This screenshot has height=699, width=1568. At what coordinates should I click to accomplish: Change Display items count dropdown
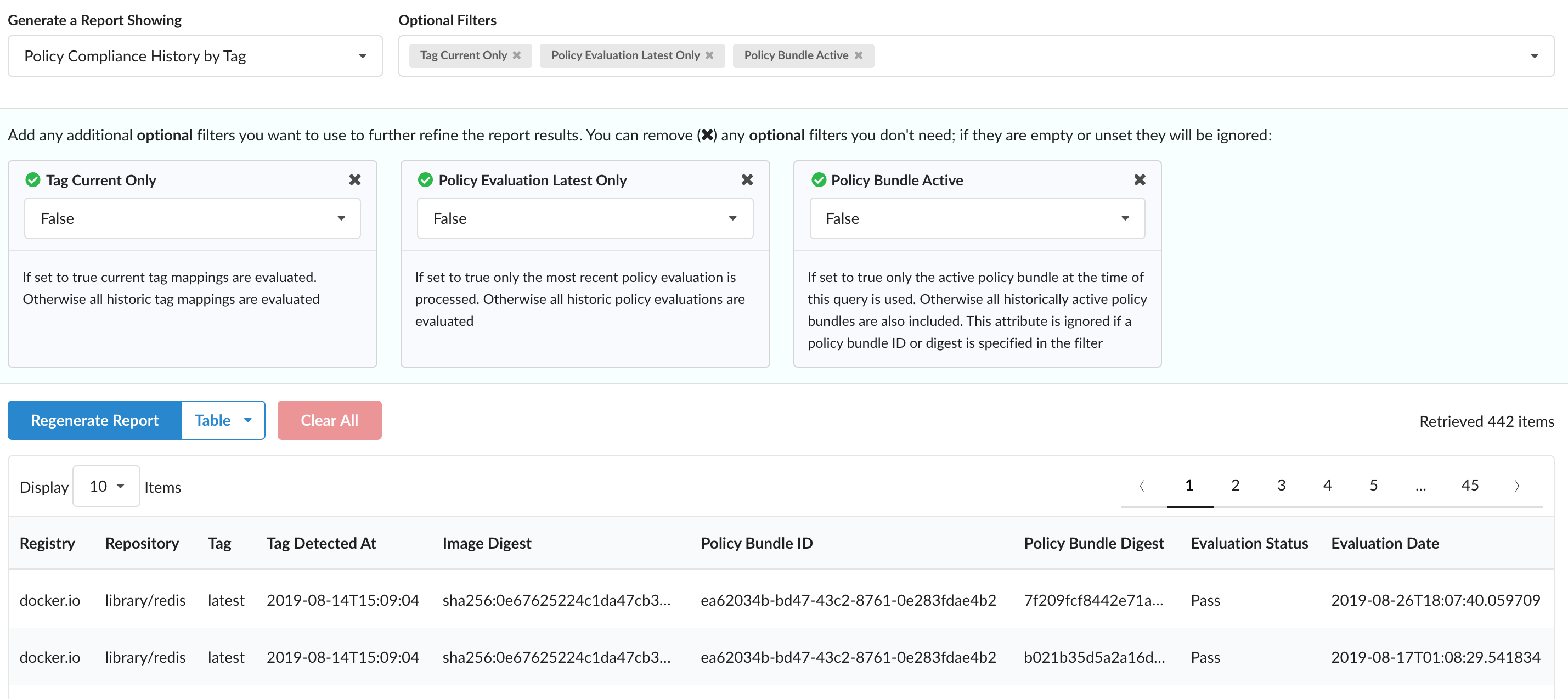[106, 487]
